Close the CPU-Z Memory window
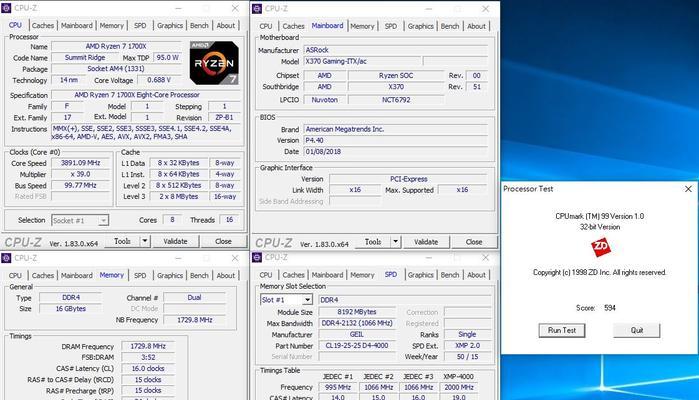Image resolution: width=699 pixels, height=400 pixels. [x=235, y=258]
